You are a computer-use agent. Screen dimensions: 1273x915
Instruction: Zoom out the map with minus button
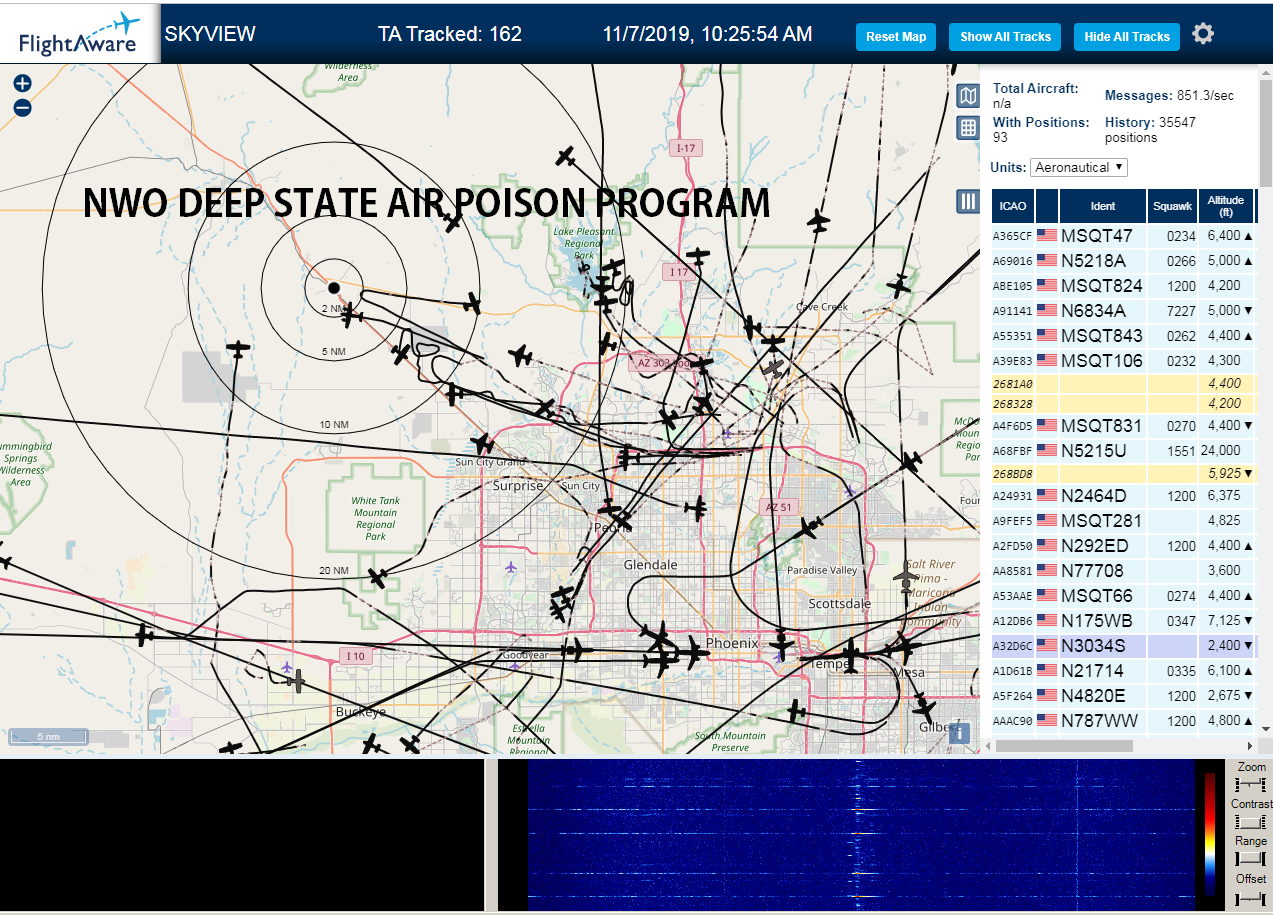pos(22,107)
